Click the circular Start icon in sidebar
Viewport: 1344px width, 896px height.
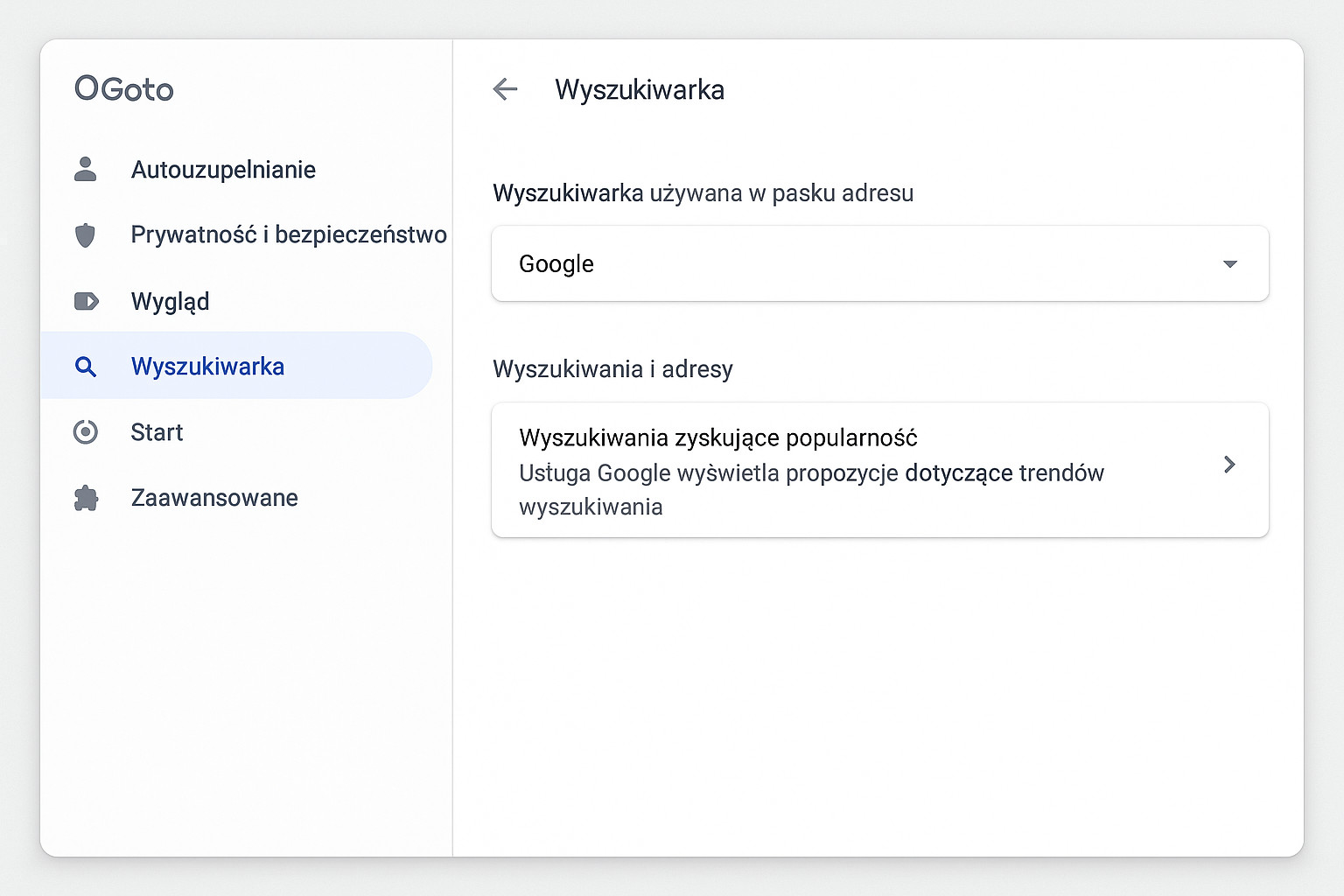(x=86, y=432)
